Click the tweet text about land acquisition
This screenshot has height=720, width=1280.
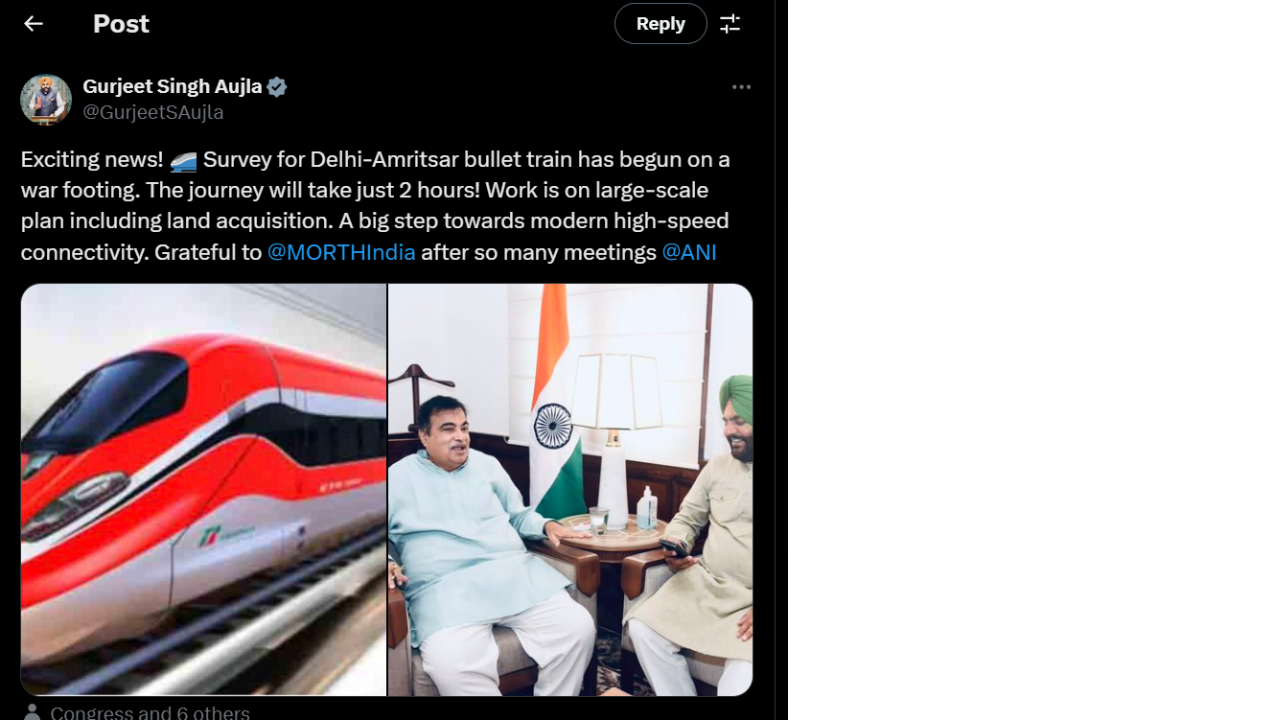pos(374,221)
